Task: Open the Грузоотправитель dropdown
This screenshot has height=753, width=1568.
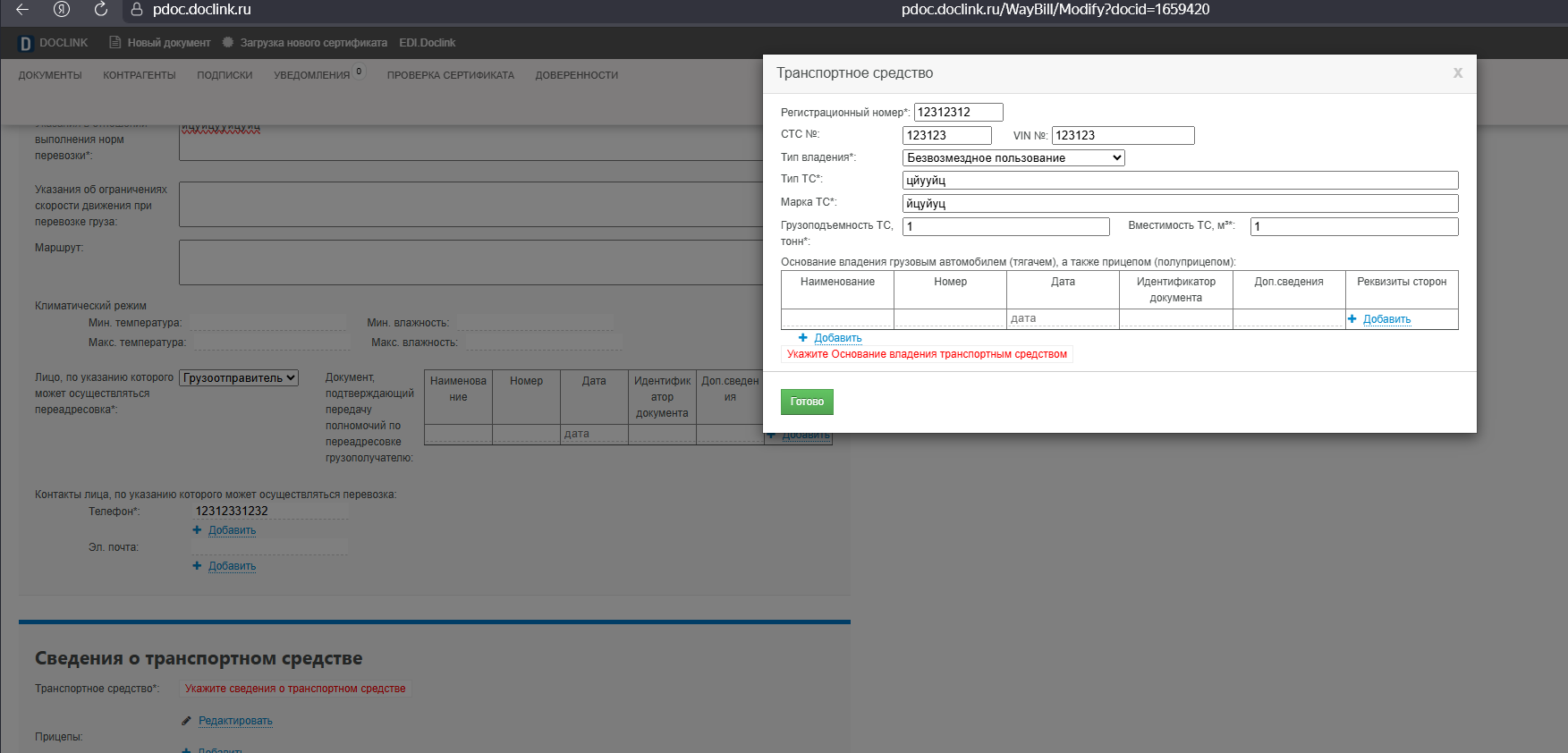Action: point(239,378)
